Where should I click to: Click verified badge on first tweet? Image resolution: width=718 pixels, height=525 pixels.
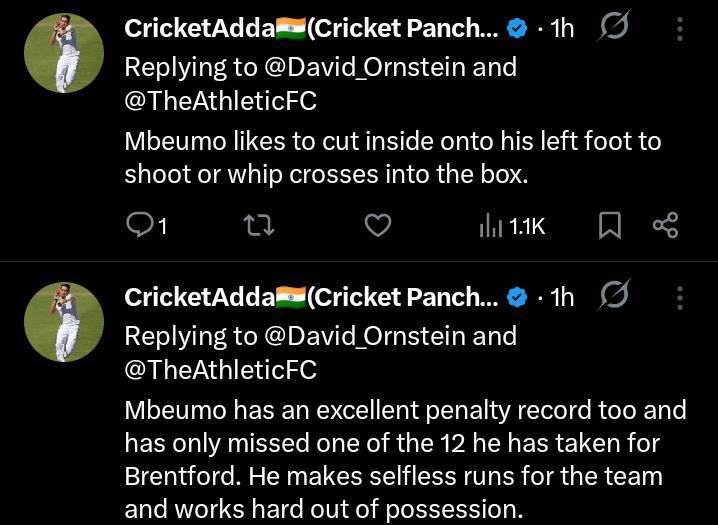(517, 29)
